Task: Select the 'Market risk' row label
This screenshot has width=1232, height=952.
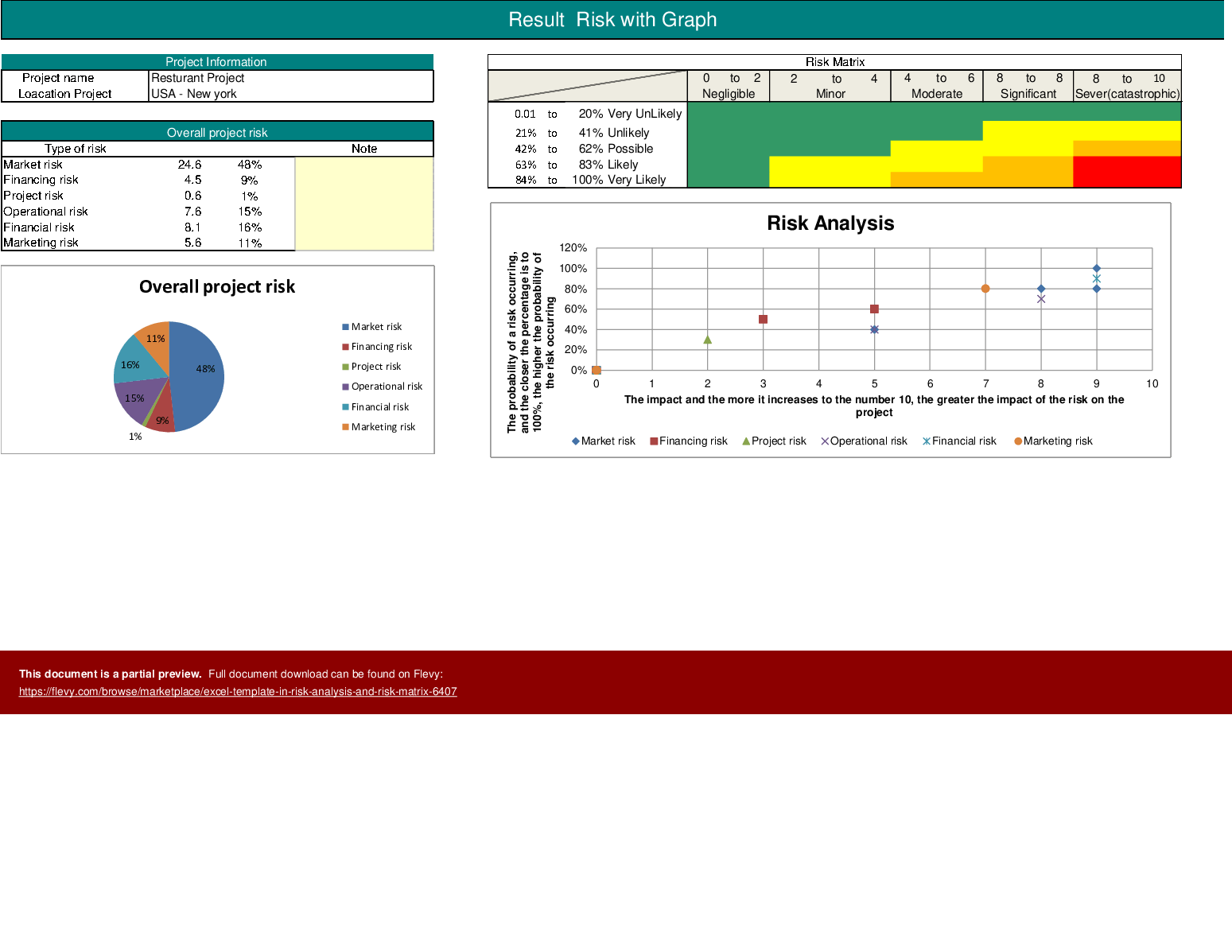Action: coord(33,165)
